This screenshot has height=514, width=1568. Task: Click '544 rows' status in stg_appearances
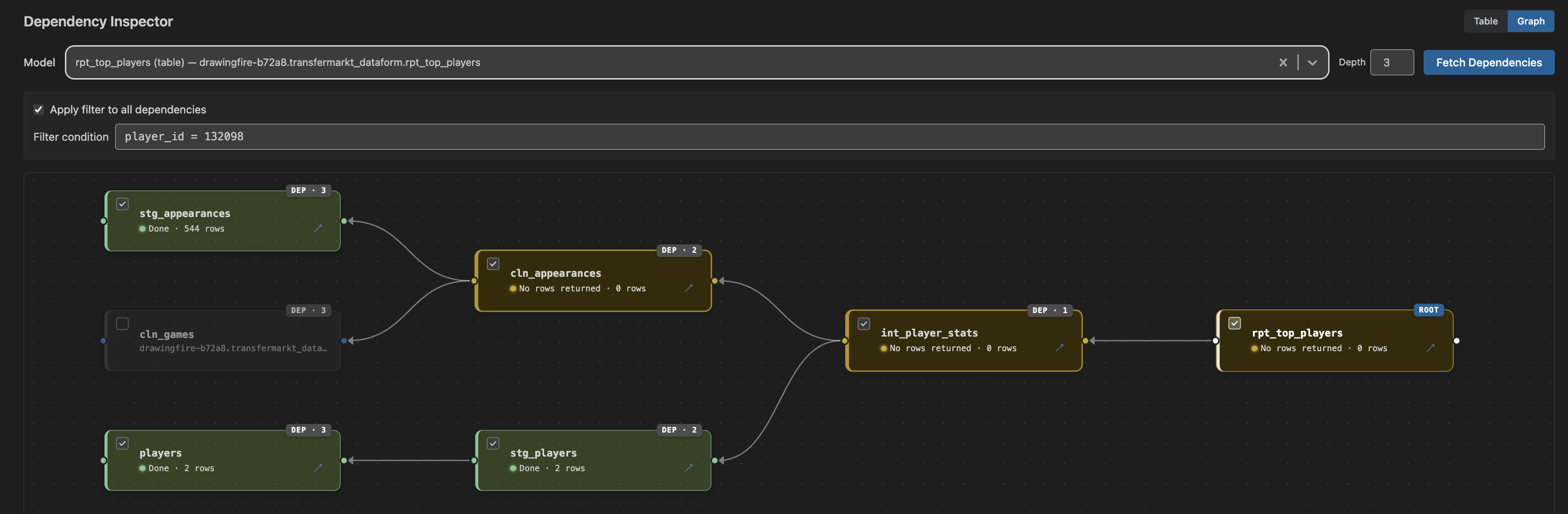point(204,228)
